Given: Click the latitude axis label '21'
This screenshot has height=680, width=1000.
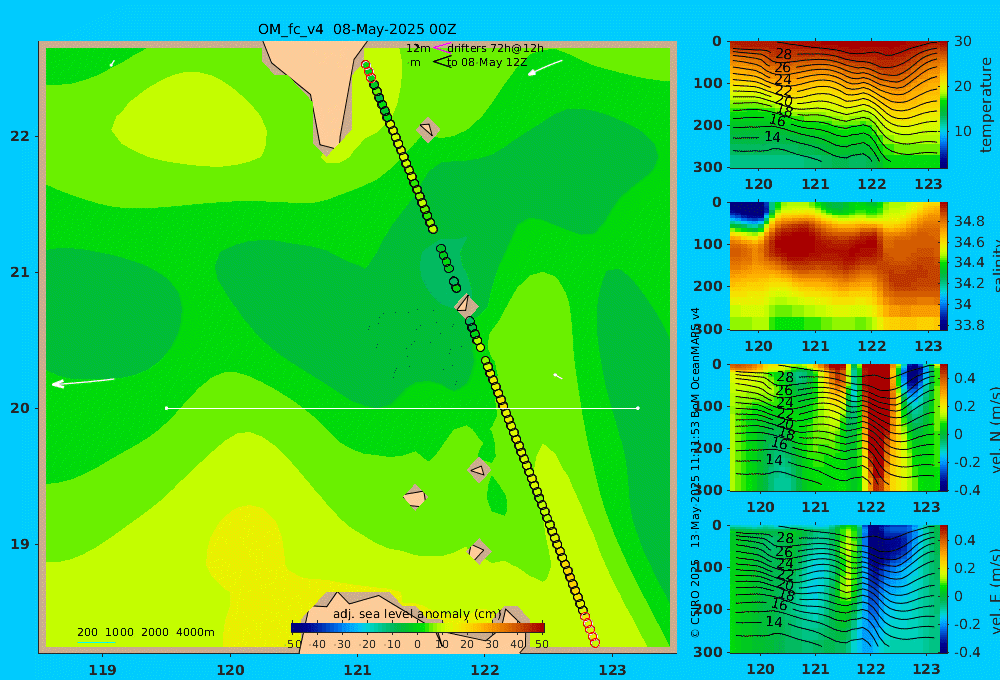Looking at the screenshot, I should 20,272.
